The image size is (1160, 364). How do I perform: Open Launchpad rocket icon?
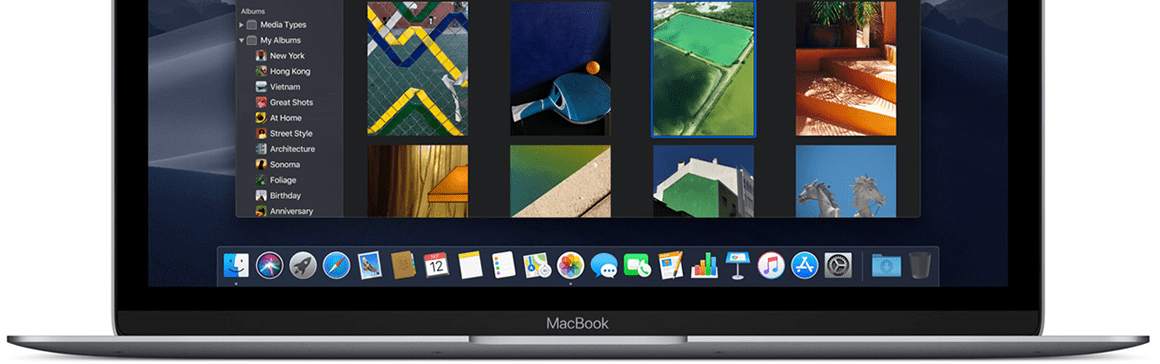point(303,265)
